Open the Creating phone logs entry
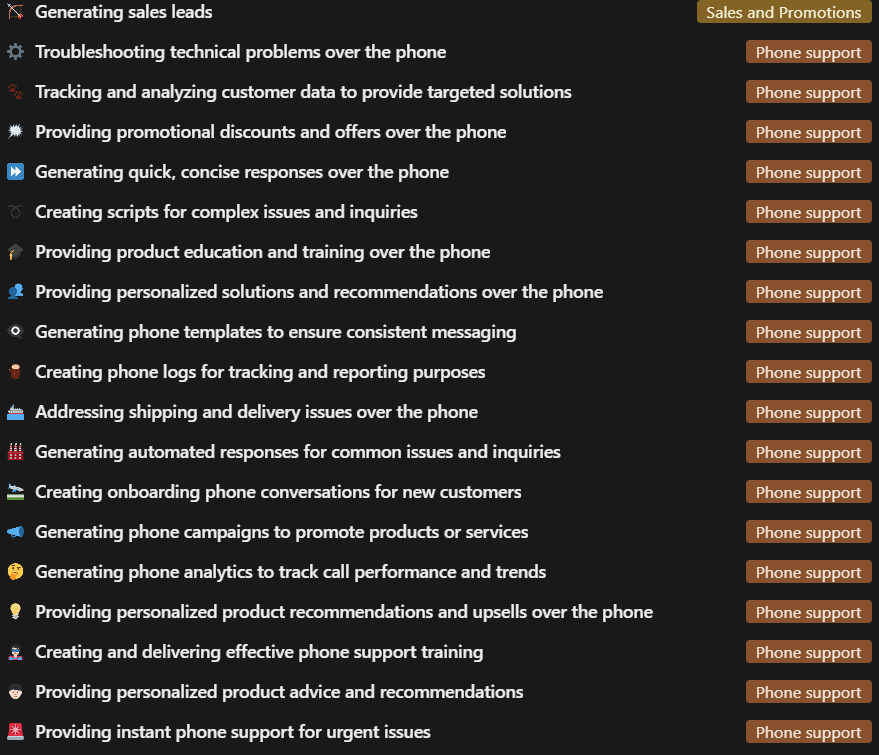This screenshot has width=879, height=755. coord(260,372)
